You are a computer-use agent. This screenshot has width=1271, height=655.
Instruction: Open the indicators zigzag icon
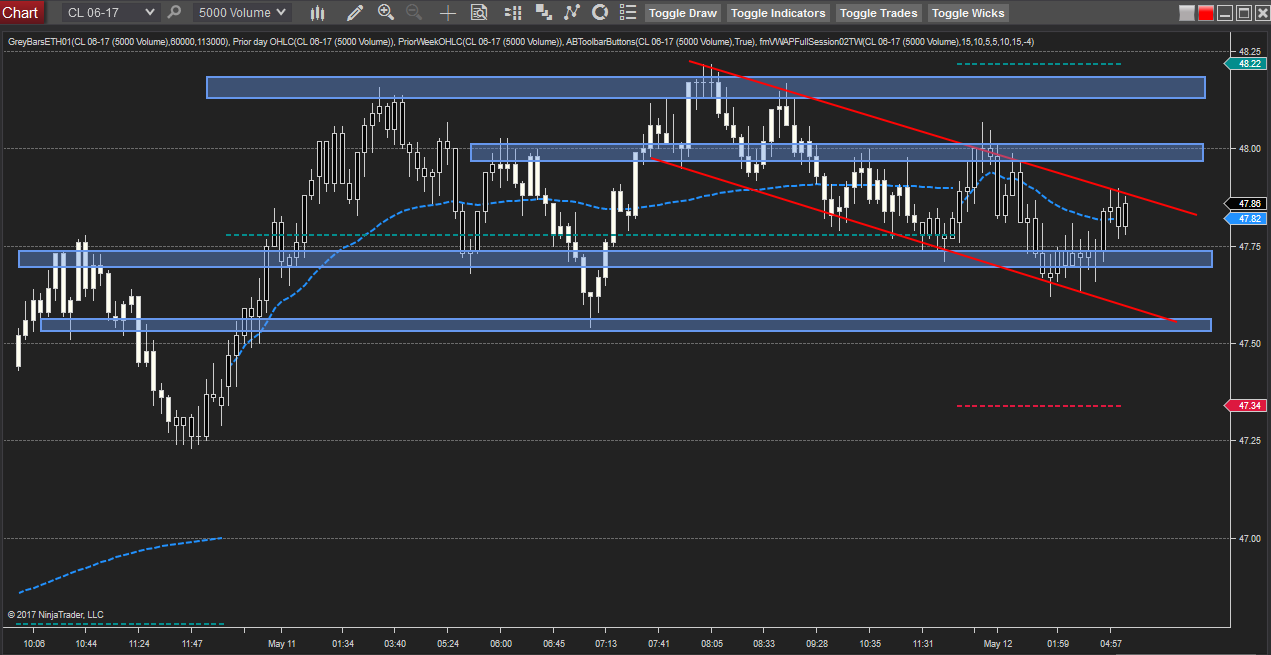point(572,13)
